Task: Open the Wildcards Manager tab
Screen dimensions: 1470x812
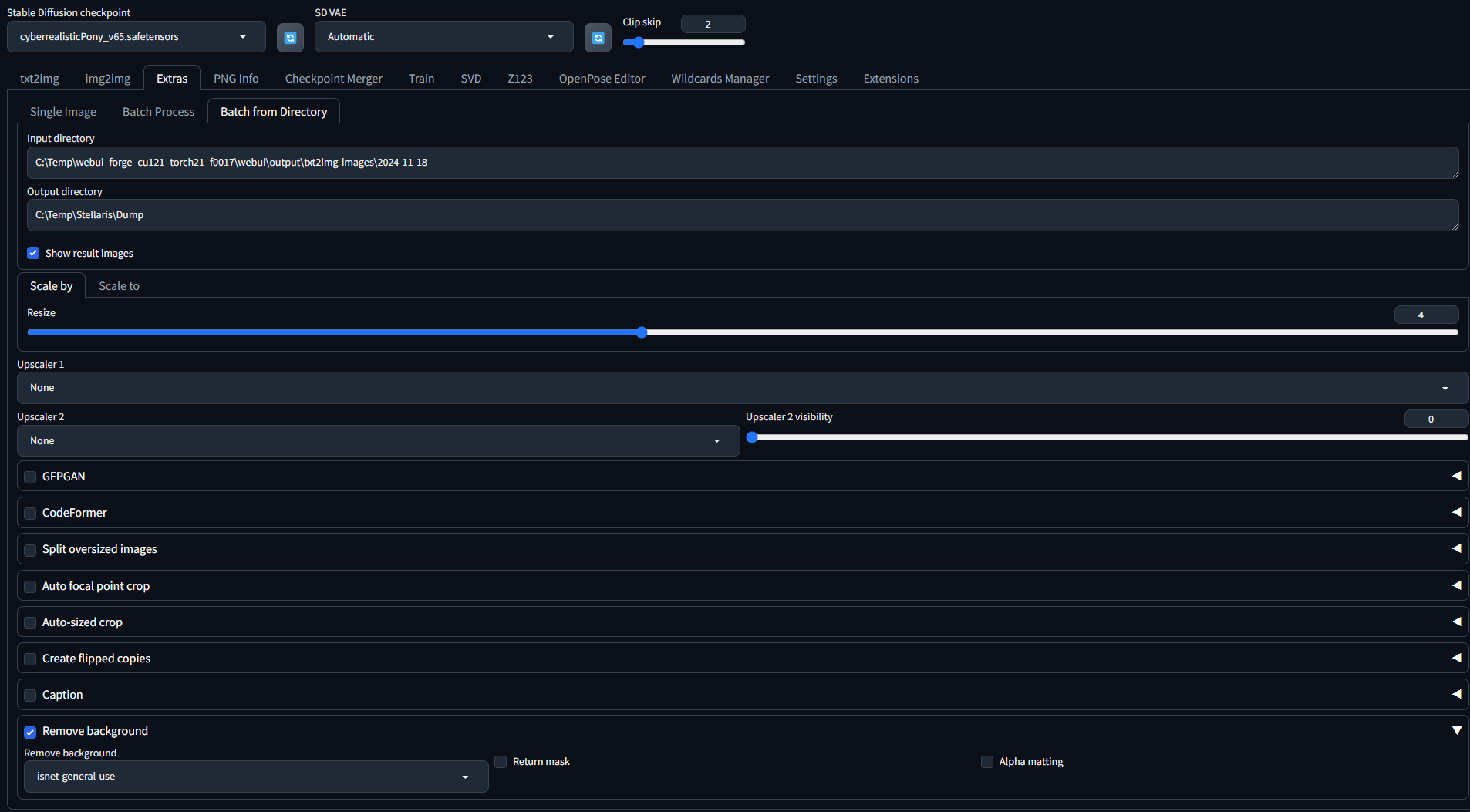Action: [720, 79]
